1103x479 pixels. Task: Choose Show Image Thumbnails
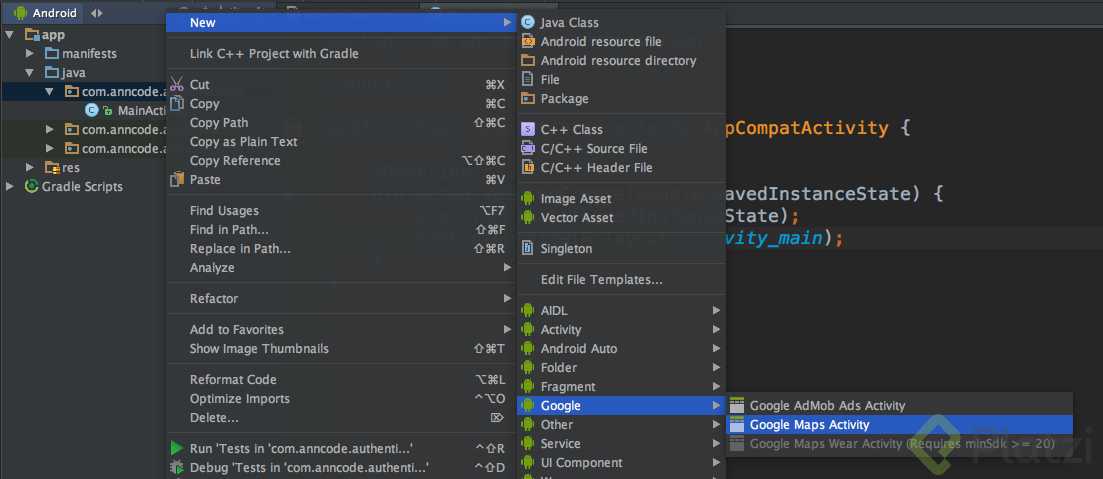(341, 348)
